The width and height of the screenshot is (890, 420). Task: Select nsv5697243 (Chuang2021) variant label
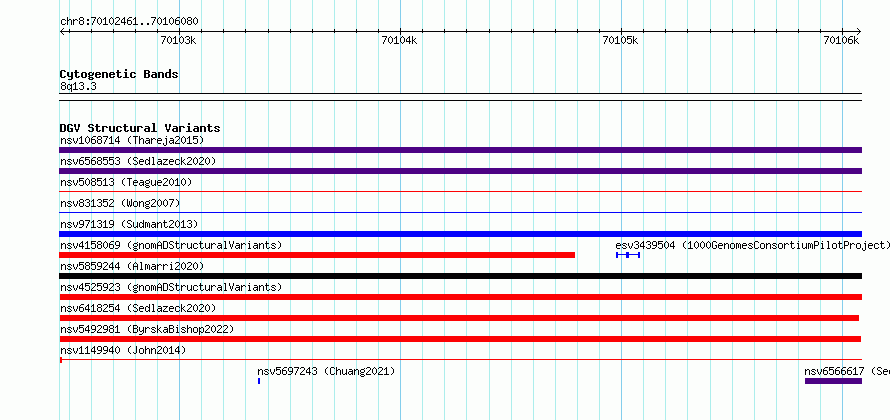click(x=326, y=371)
